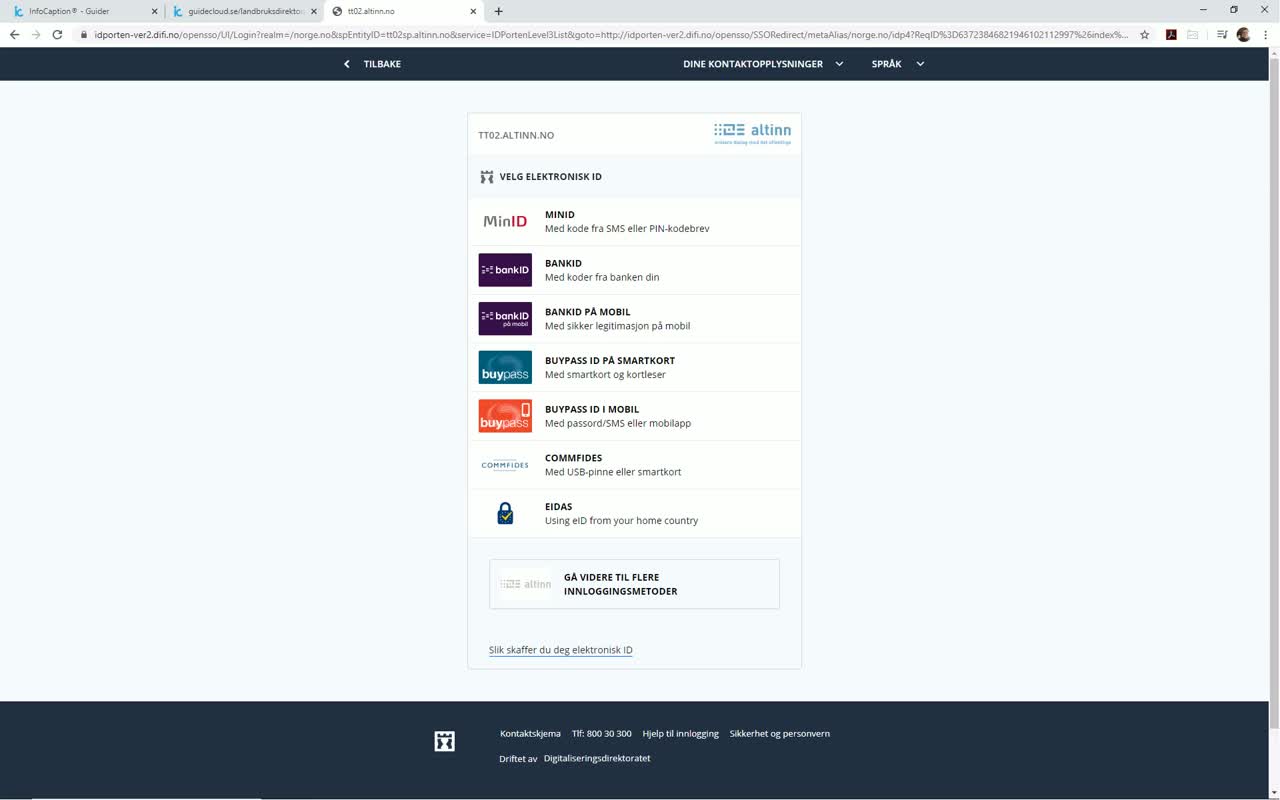Click browser forward navigation arrow
The image size is (1280, 800).
point(36,34)
